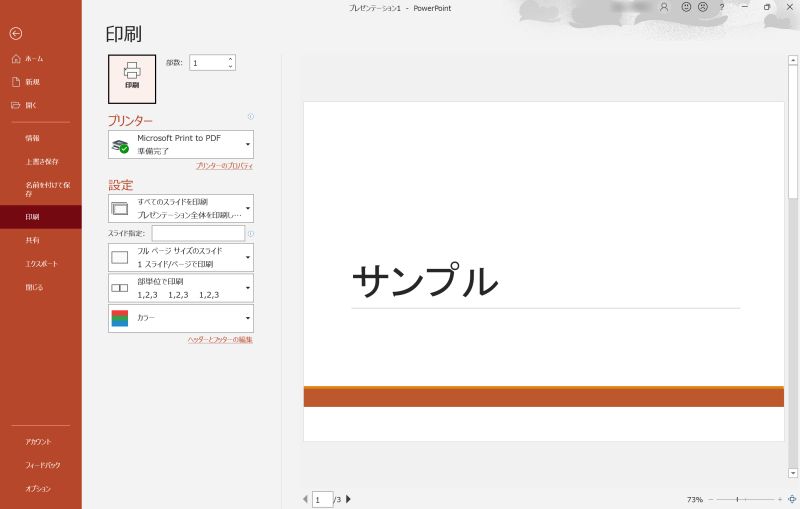Increase the copies count with up arrow
The height and width of the screenshot is (509, 800).
[x=231, y=59]
